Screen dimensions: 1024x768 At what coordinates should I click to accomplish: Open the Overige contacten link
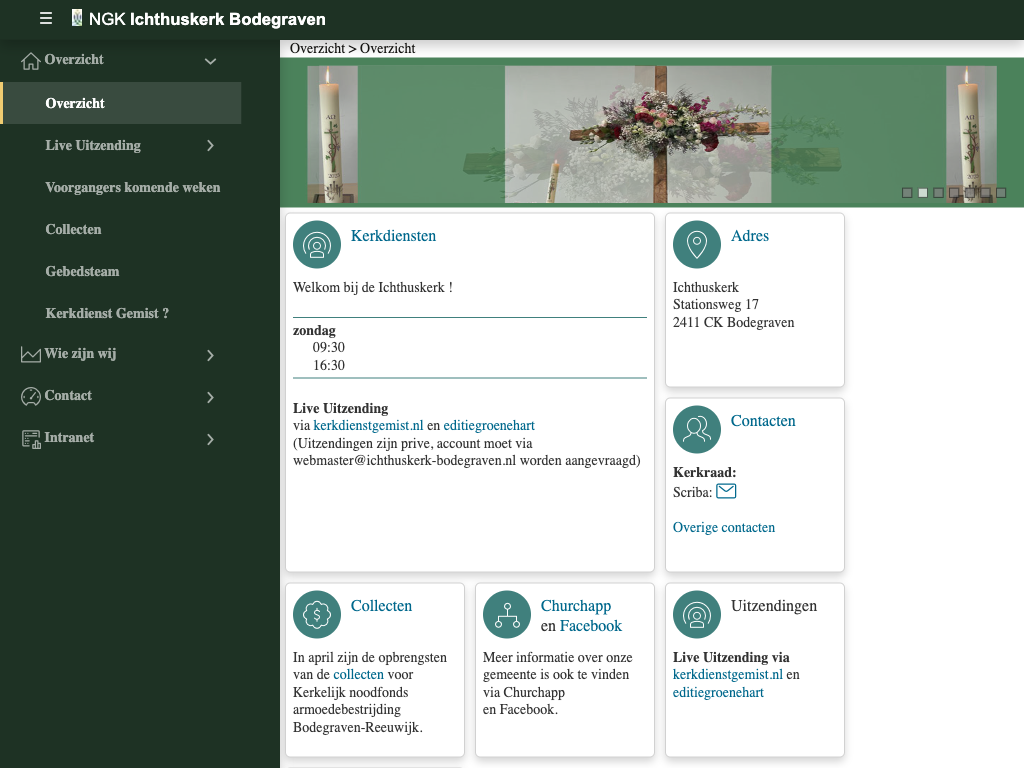[723, 528]
